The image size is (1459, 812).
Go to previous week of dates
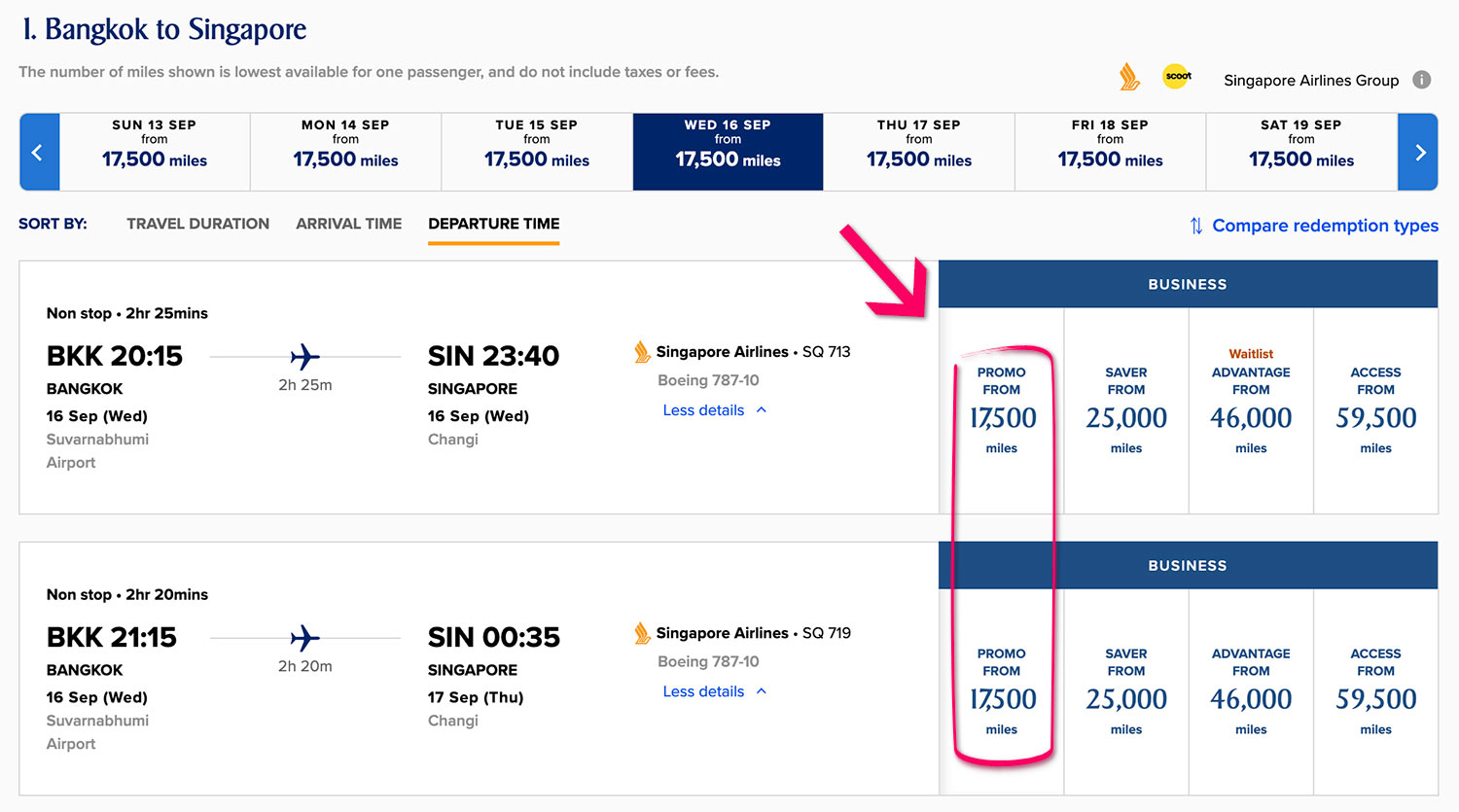39,152
